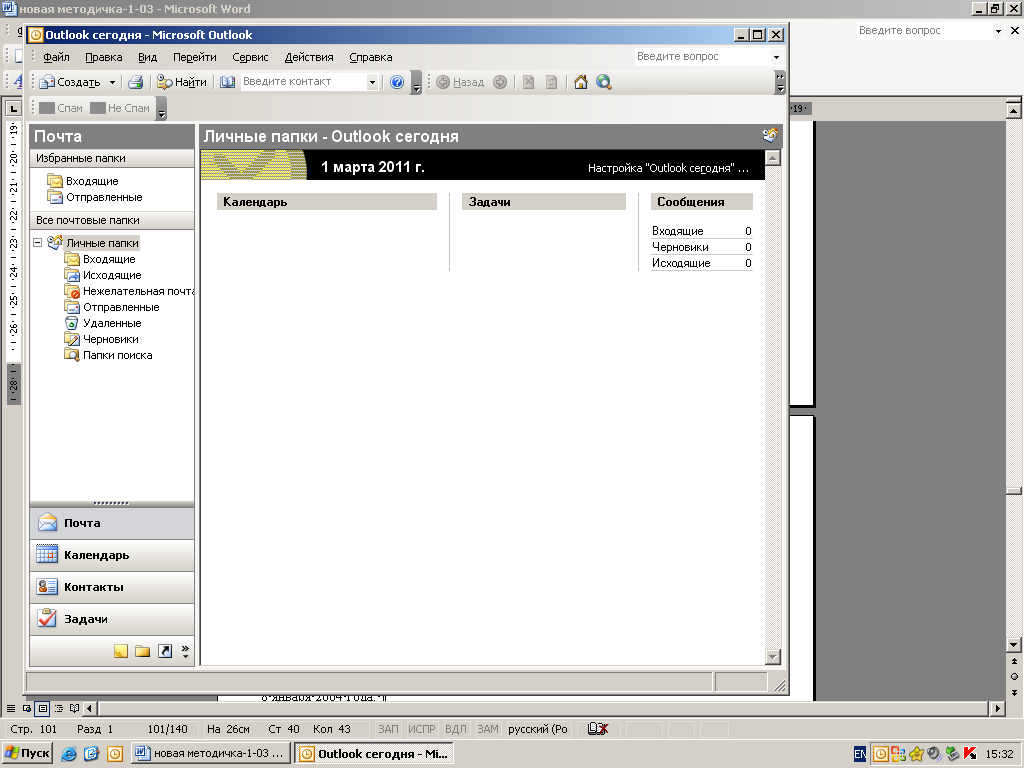Open standard toolbar options arrow after Help
Viewport: 1024px width, 768px height.
pos(417,83)
